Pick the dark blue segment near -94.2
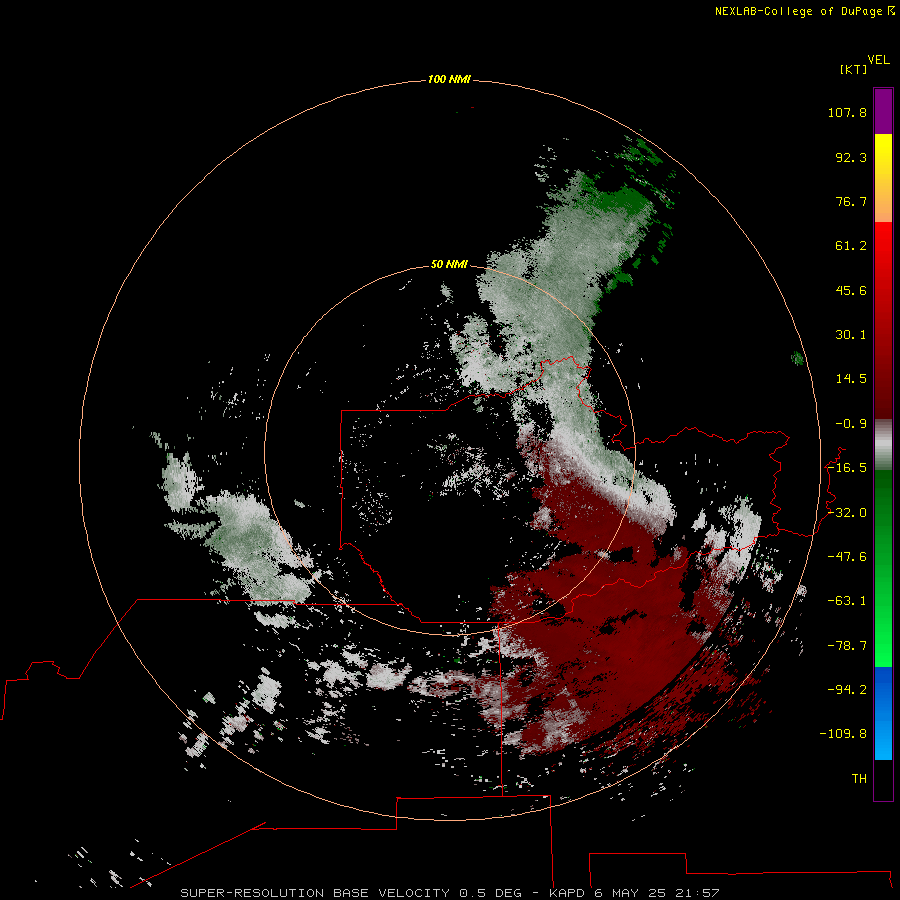Screen dimensions: 900x900 883,689
